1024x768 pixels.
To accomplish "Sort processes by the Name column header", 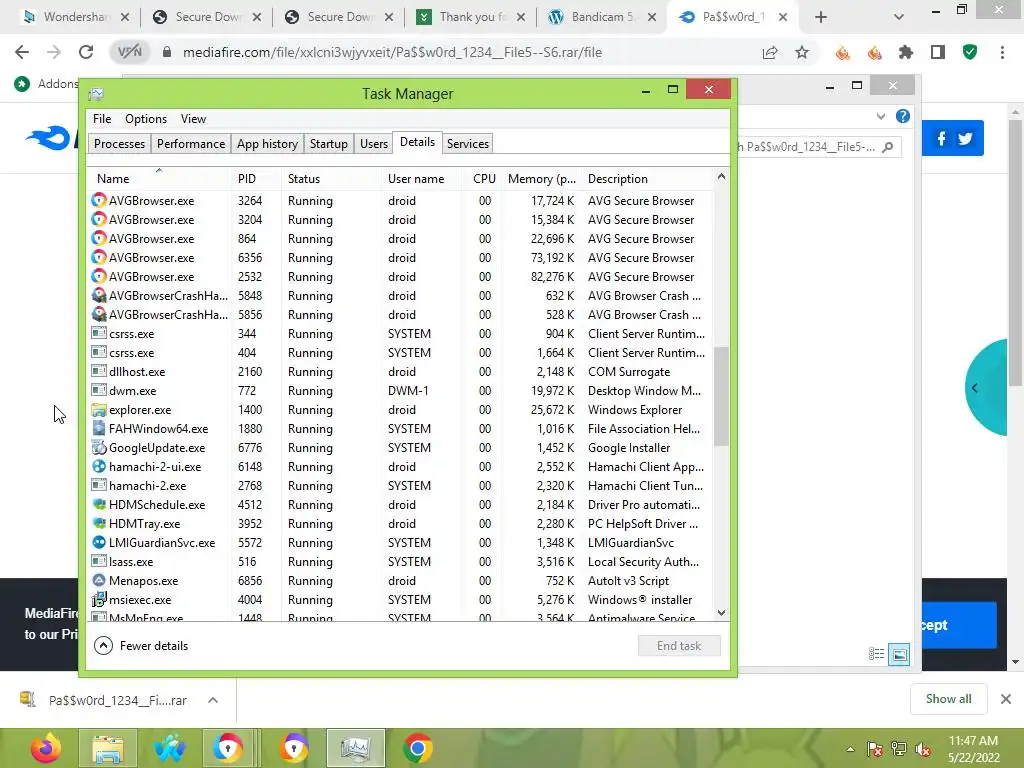I will (x=159, y=178).
